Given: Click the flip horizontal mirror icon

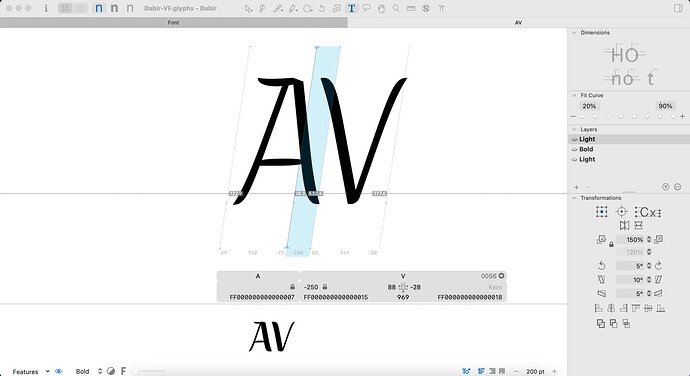Looking at the screenshot, I should (x=624, y=225).
